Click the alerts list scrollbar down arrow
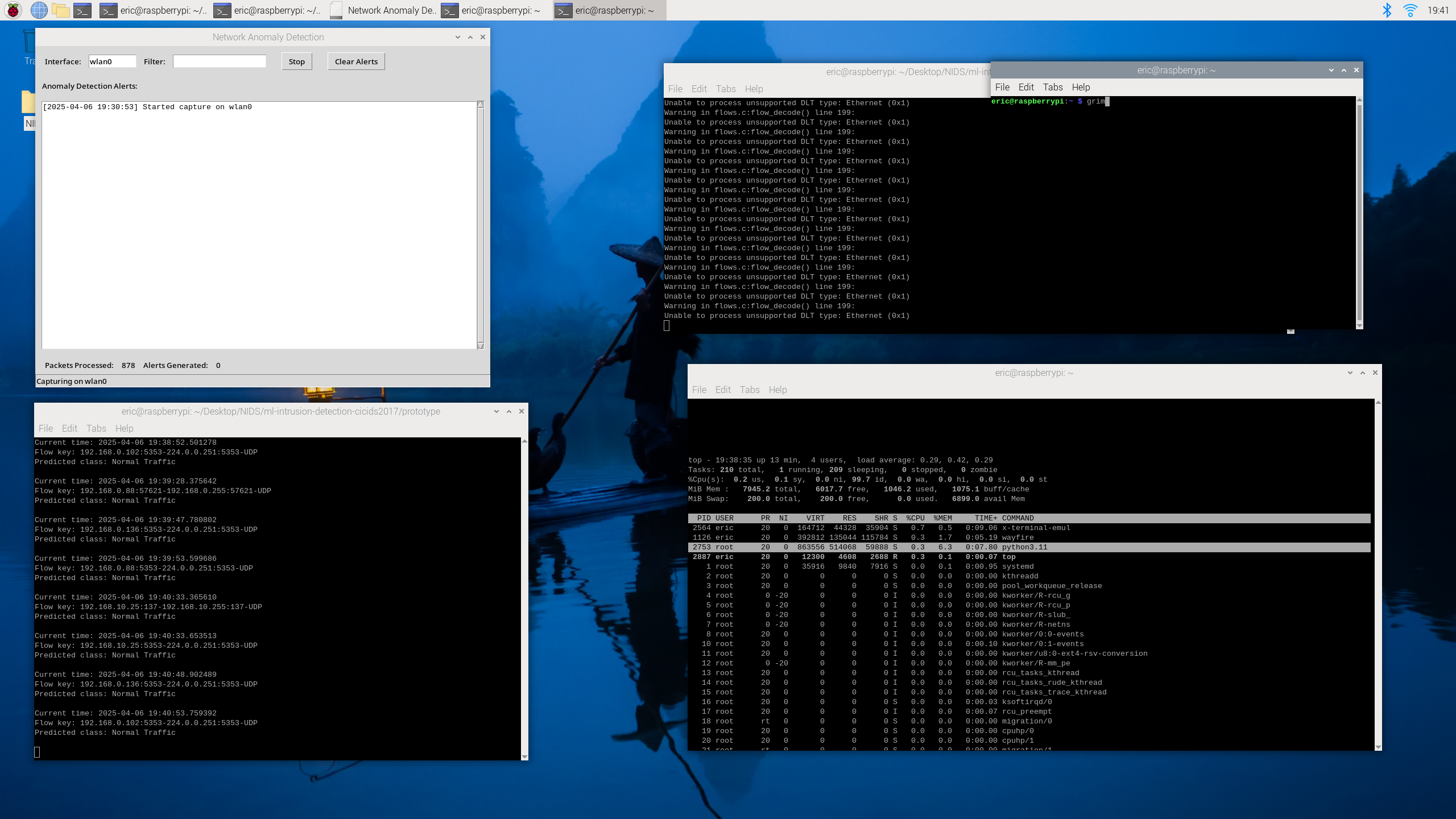This screenshot has height=819, width=1456. [x=481, y=346]
